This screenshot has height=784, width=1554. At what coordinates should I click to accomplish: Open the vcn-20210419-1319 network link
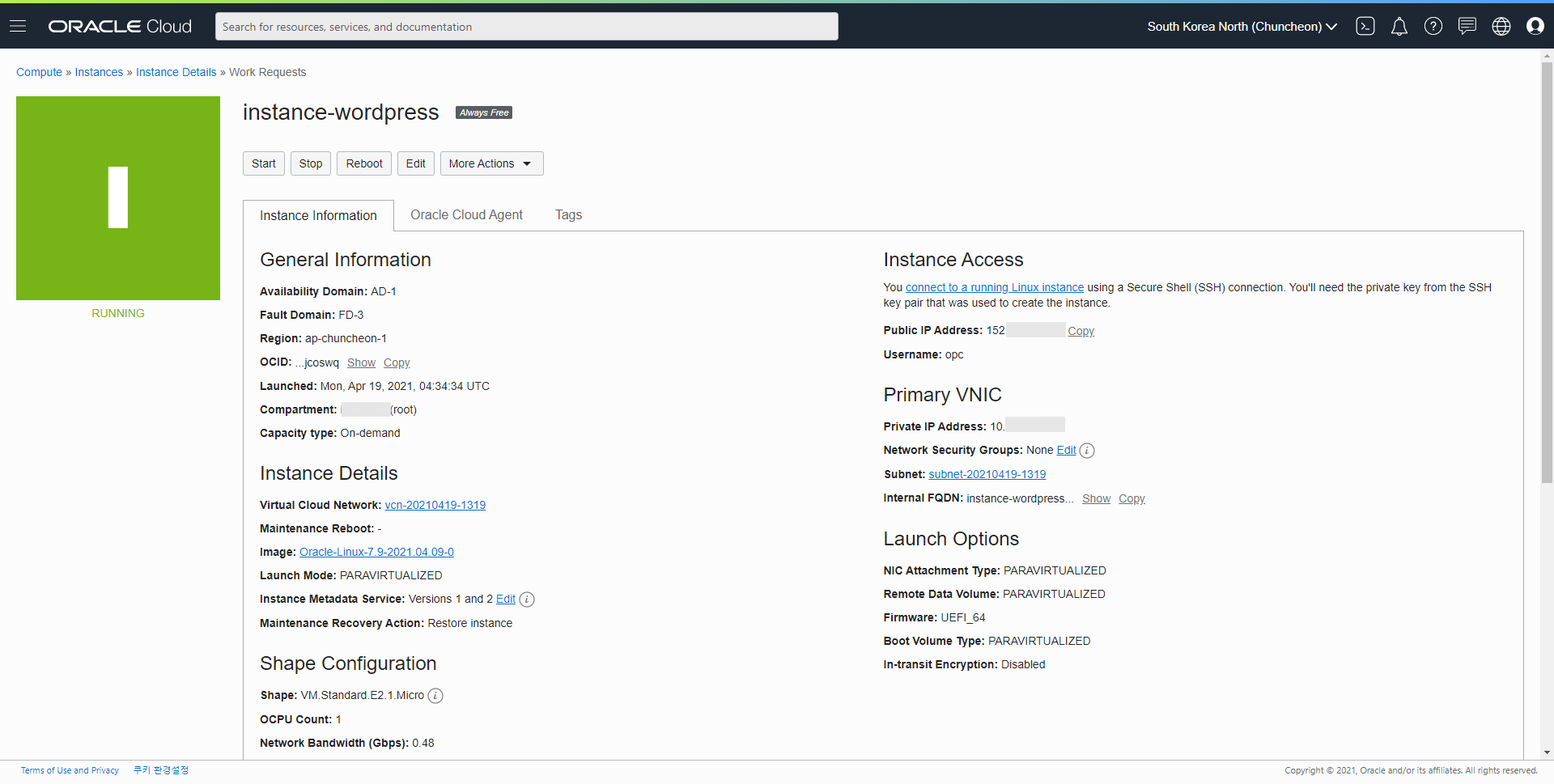coord(435,505)
